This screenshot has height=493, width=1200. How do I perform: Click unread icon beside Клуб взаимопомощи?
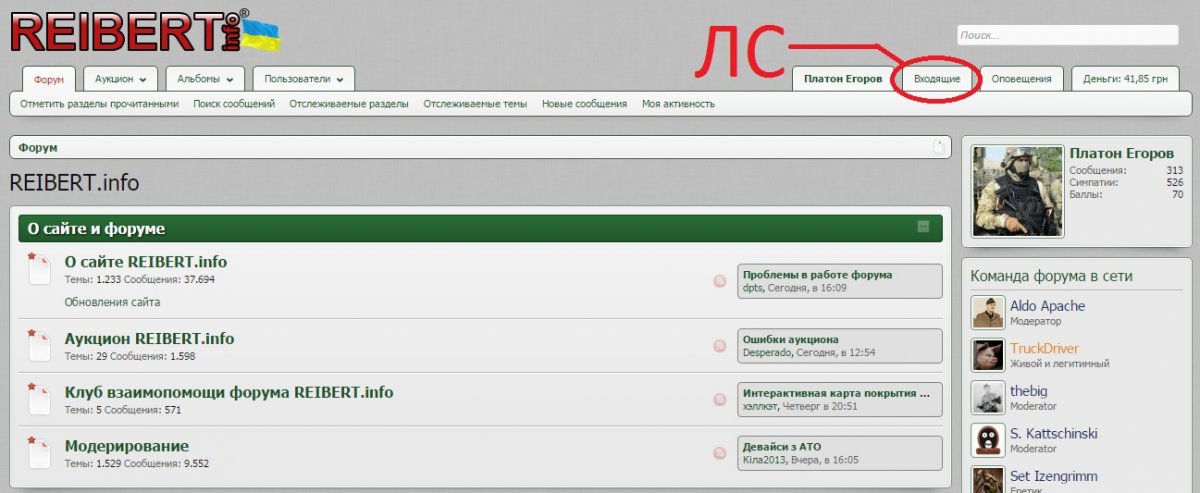tap(38, 398)
